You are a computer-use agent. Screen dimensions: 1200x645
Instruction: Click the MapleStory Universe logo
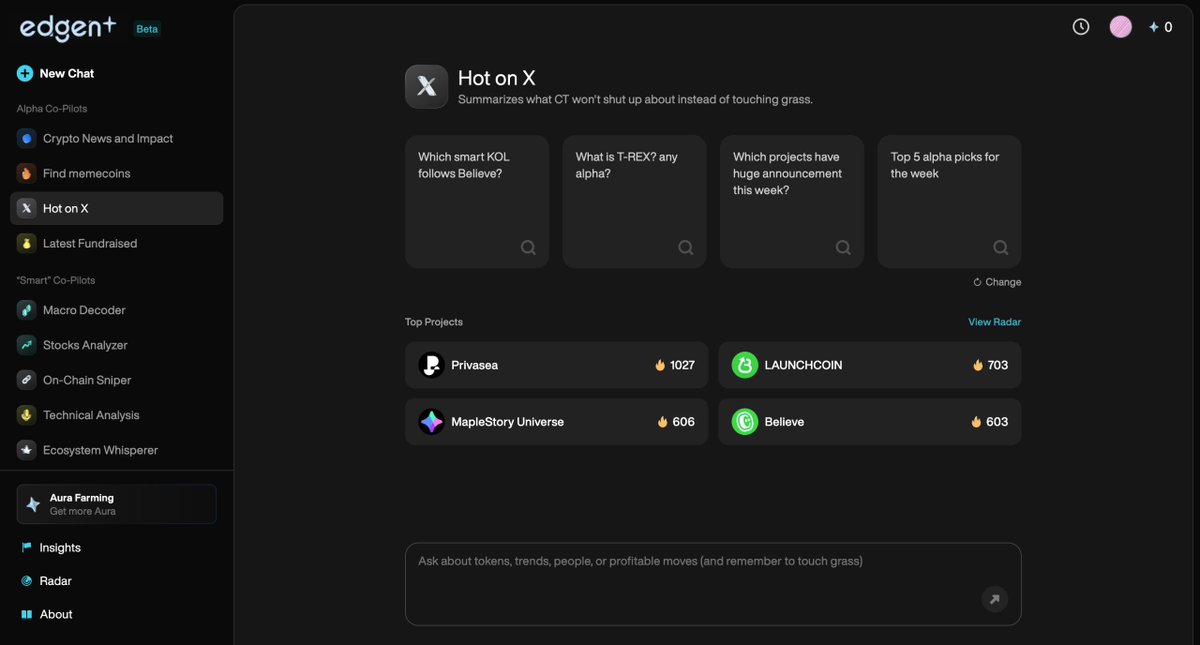(431, 422)
